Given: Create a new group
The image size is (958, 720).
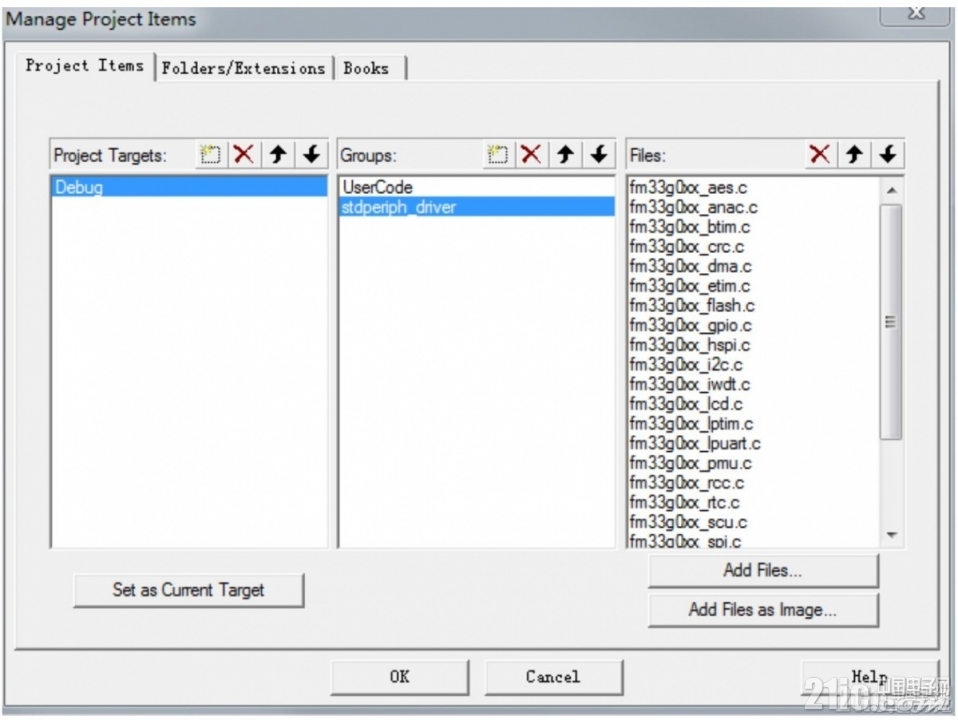Looking at the screenshot, I should 497,155.
